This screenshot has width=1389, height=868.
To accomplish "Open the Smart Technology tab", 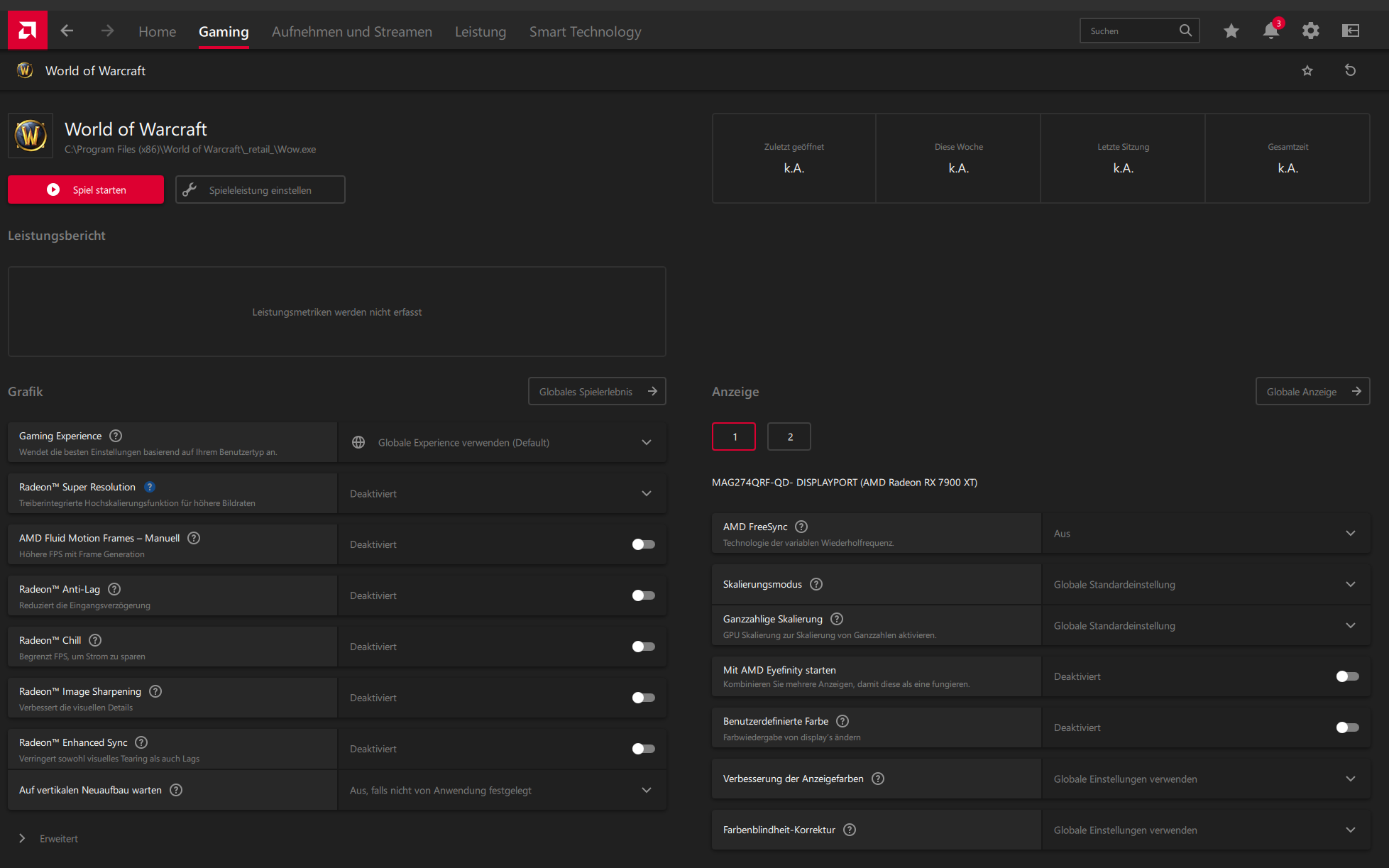I will tap(585, 32).
